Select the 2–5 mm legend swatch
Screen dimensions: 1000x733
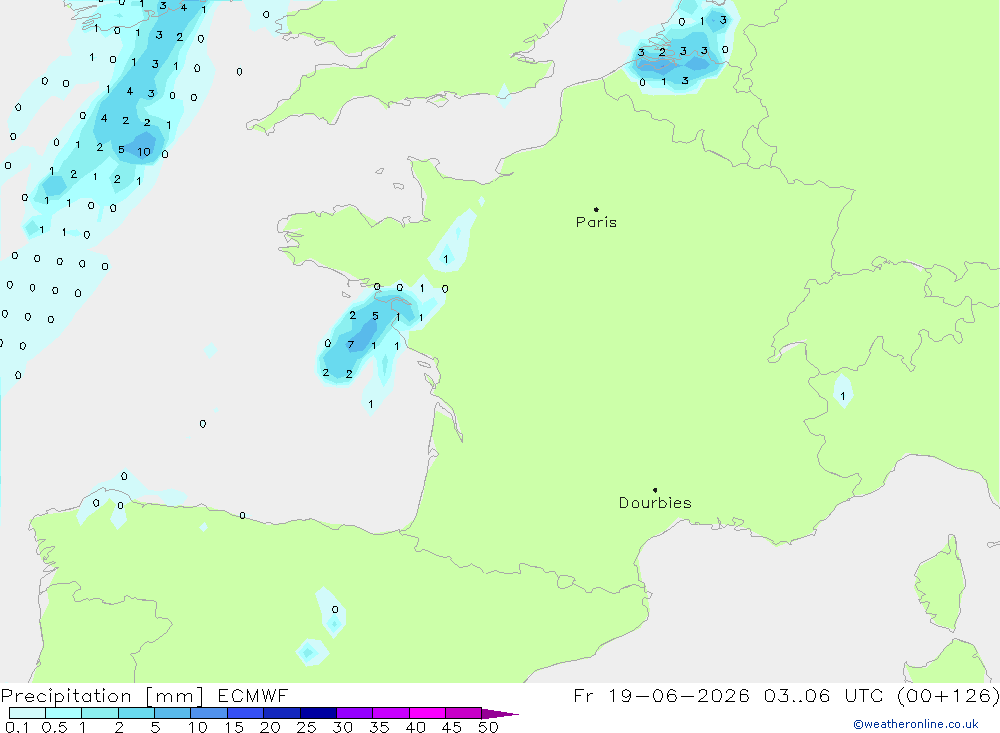pos(136,713)
